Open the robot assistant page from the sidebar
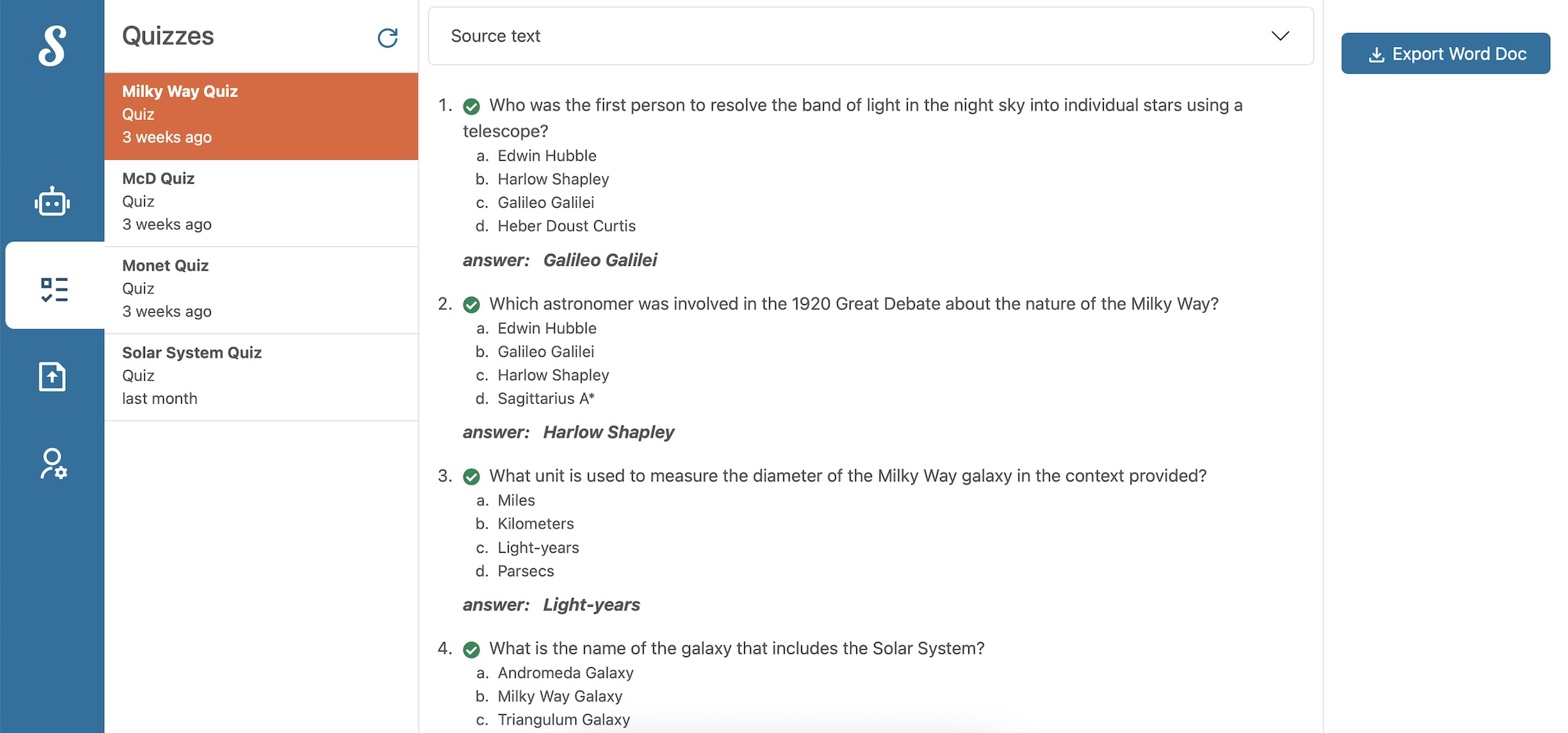Viewport: 1568px width, 733px height. [53, 201]
